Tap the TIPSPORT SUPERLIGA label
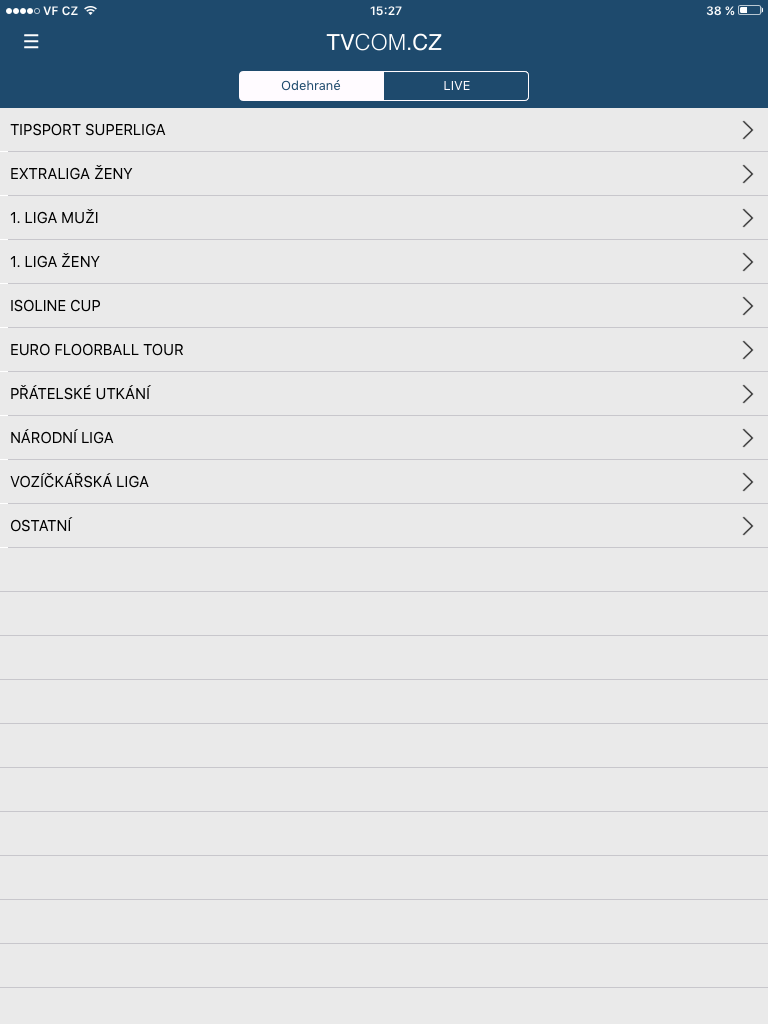This screenshot has width=768, height=1024. [88, 130]
